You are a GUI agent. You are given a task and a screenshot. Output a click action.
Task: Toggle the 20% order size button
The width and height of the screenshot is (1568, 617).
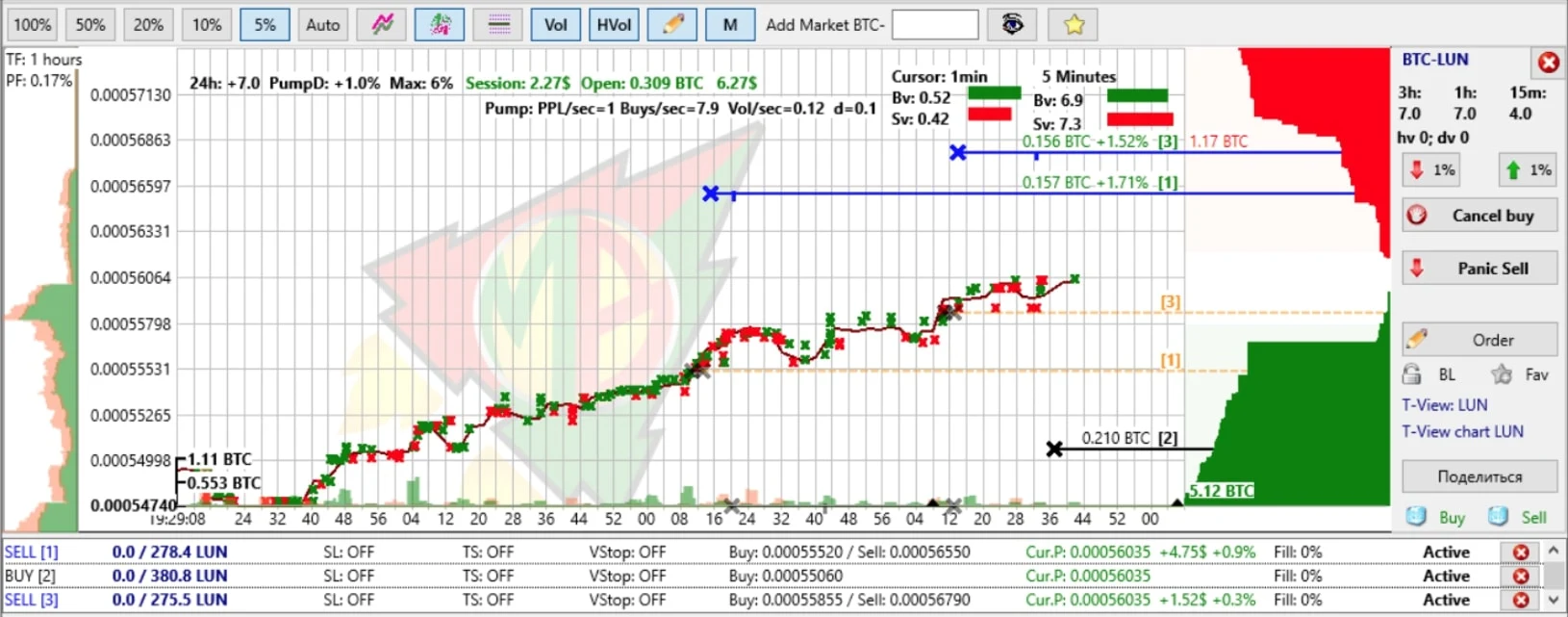pyautogui.click(x=148, y=25)
